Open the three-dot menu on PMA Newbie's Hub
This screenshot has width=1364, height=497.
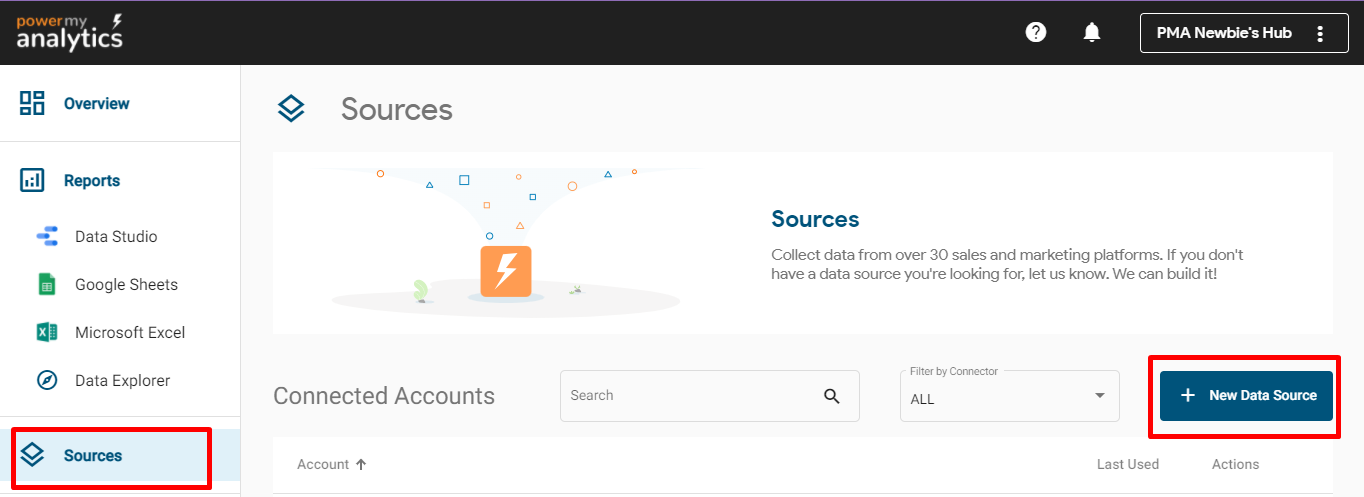[1320, 33]
